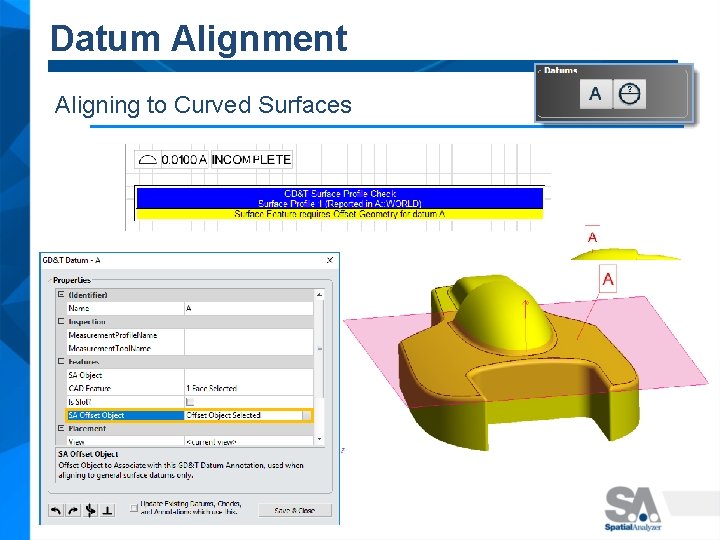The width and height of the screenshot is (720, 540).
Task: Collapse the Inspection section
Action: [x=61, y=321]
